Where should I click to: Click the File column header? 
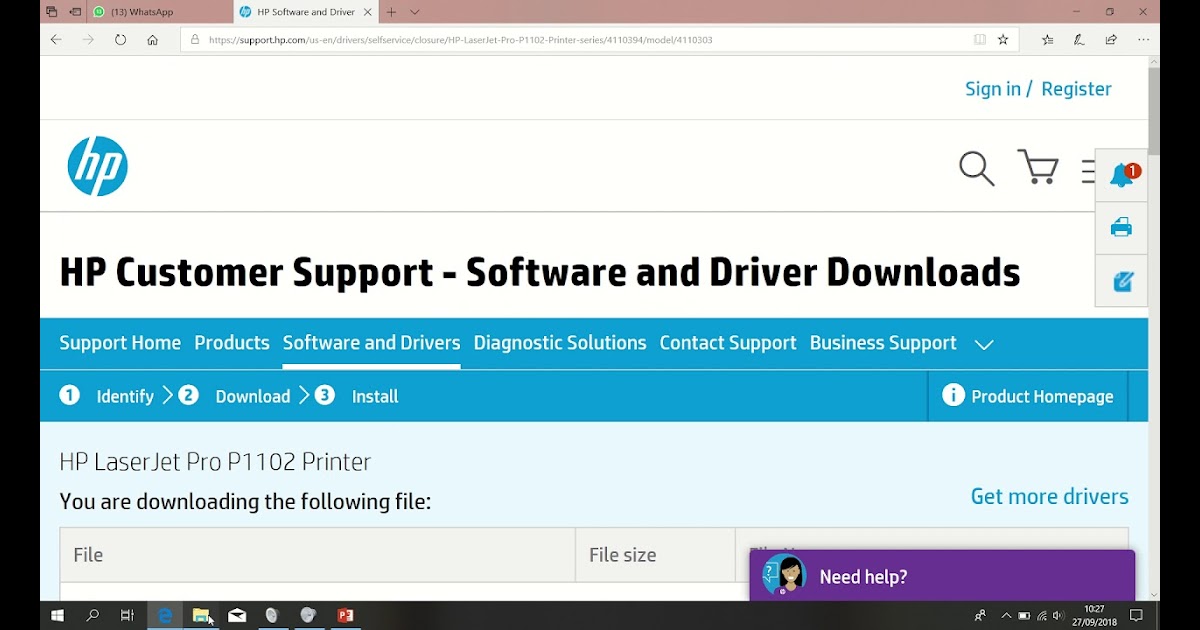[317, 555]
